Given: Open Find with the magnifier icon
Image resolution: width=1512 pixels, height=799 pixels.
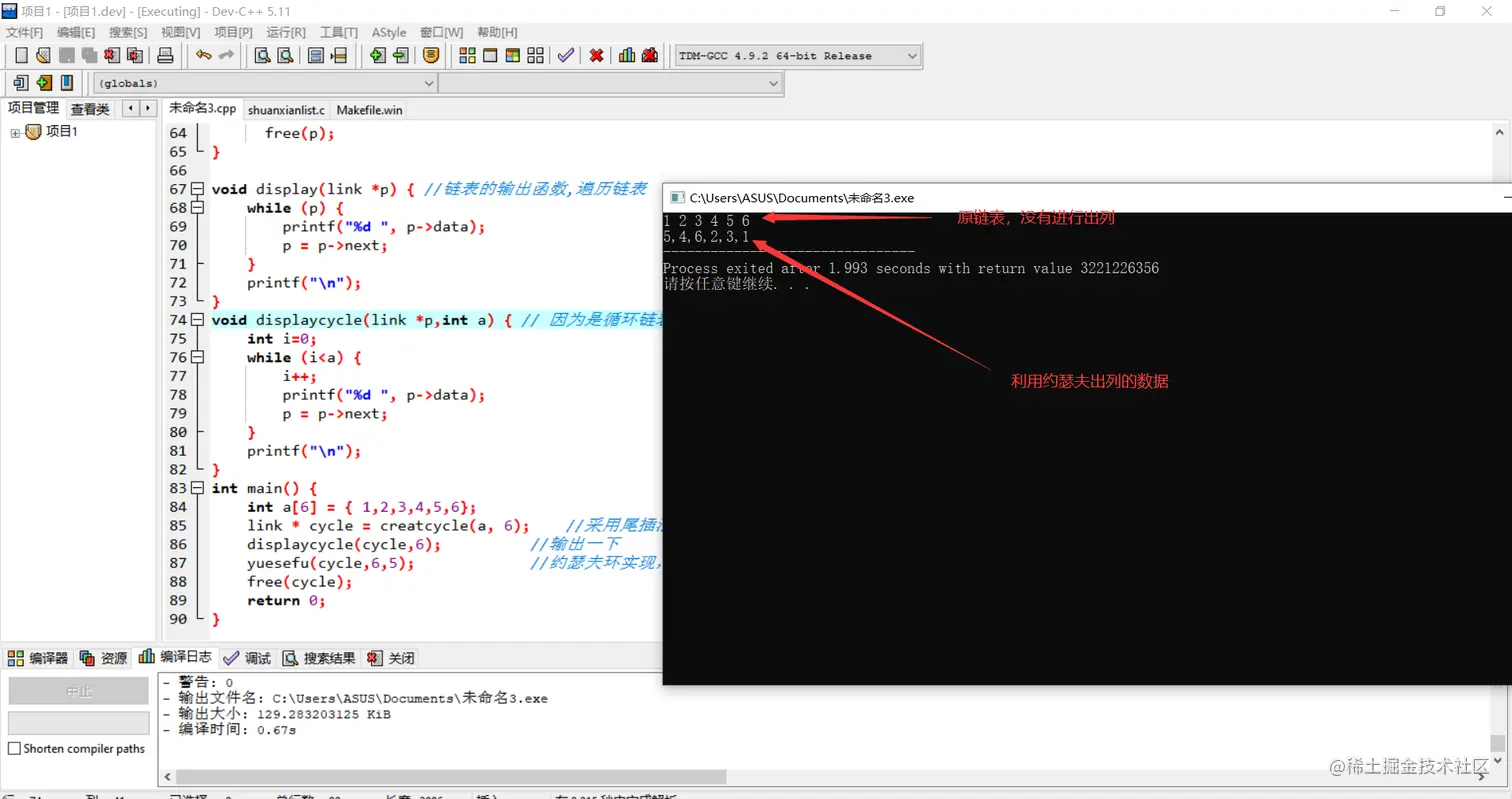Looking at the screenshot, I should click(262, 56).
